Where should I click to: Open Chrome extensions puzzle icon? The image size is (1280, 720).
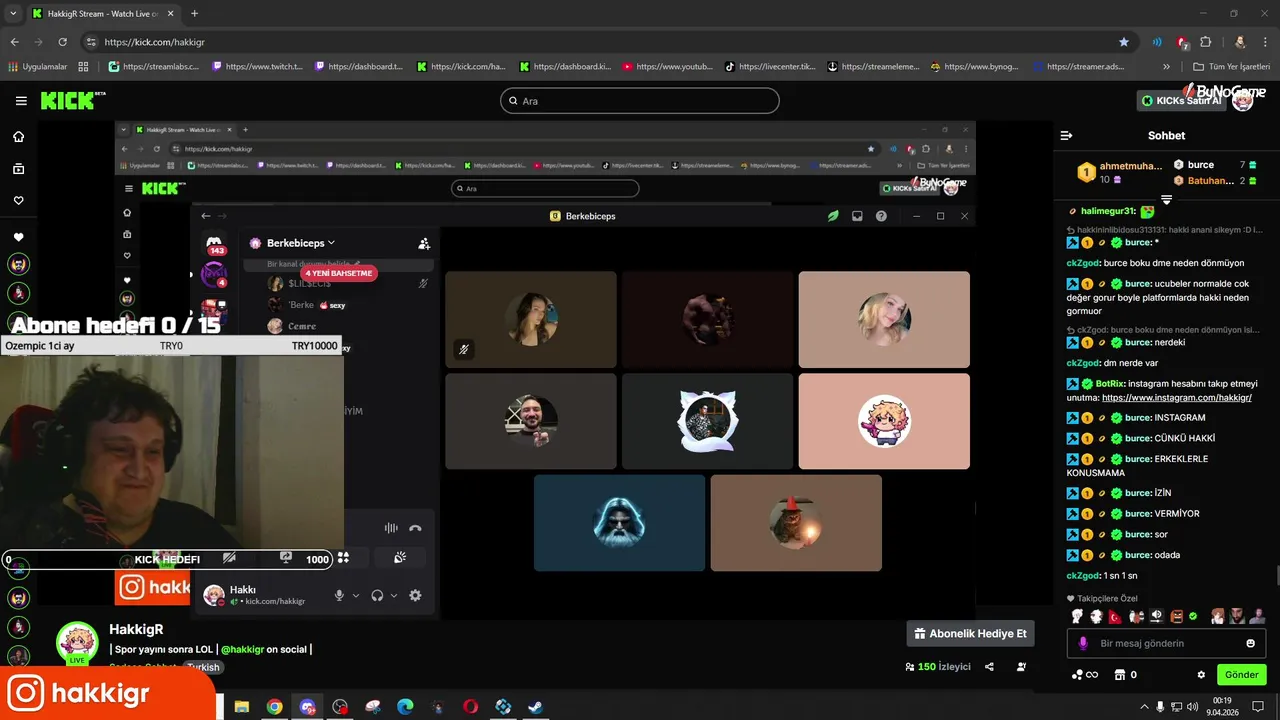pos(1205,42)
